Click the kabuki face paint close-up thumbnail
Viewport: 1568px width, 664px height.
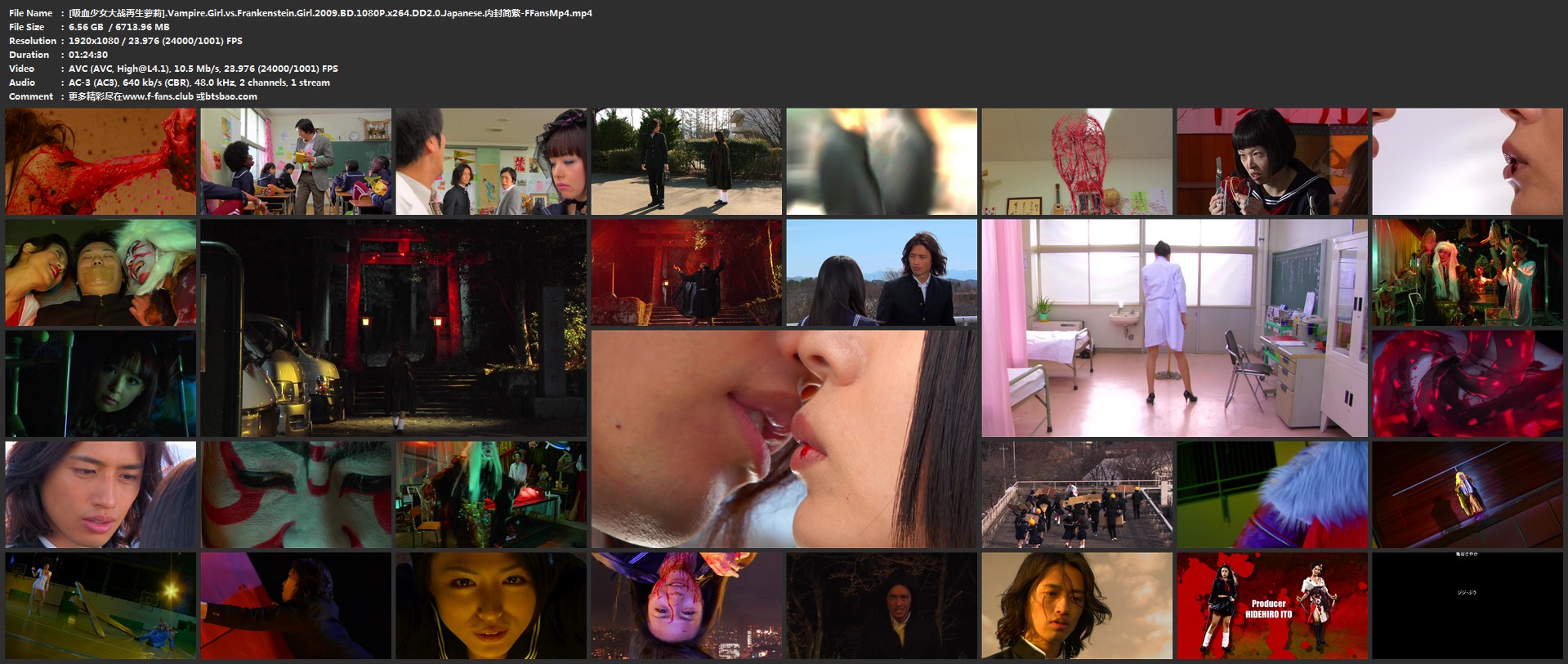tap(296, 494)
